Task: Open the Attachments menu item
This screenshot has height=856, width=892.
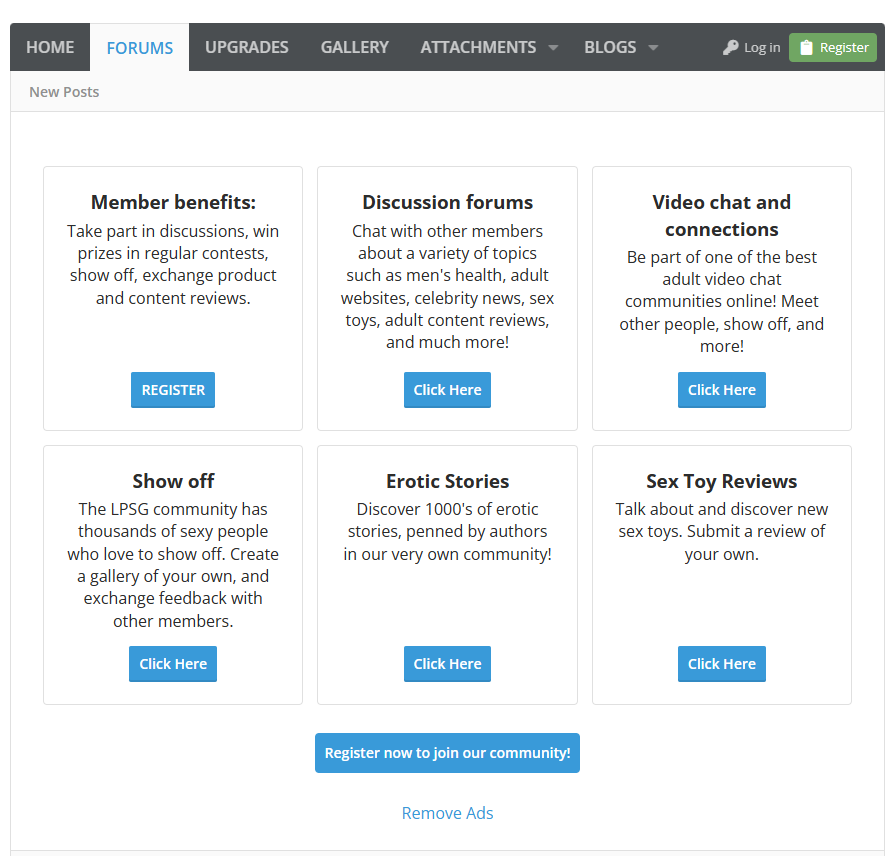Action: pyautogui.click(x=478, y=47)
